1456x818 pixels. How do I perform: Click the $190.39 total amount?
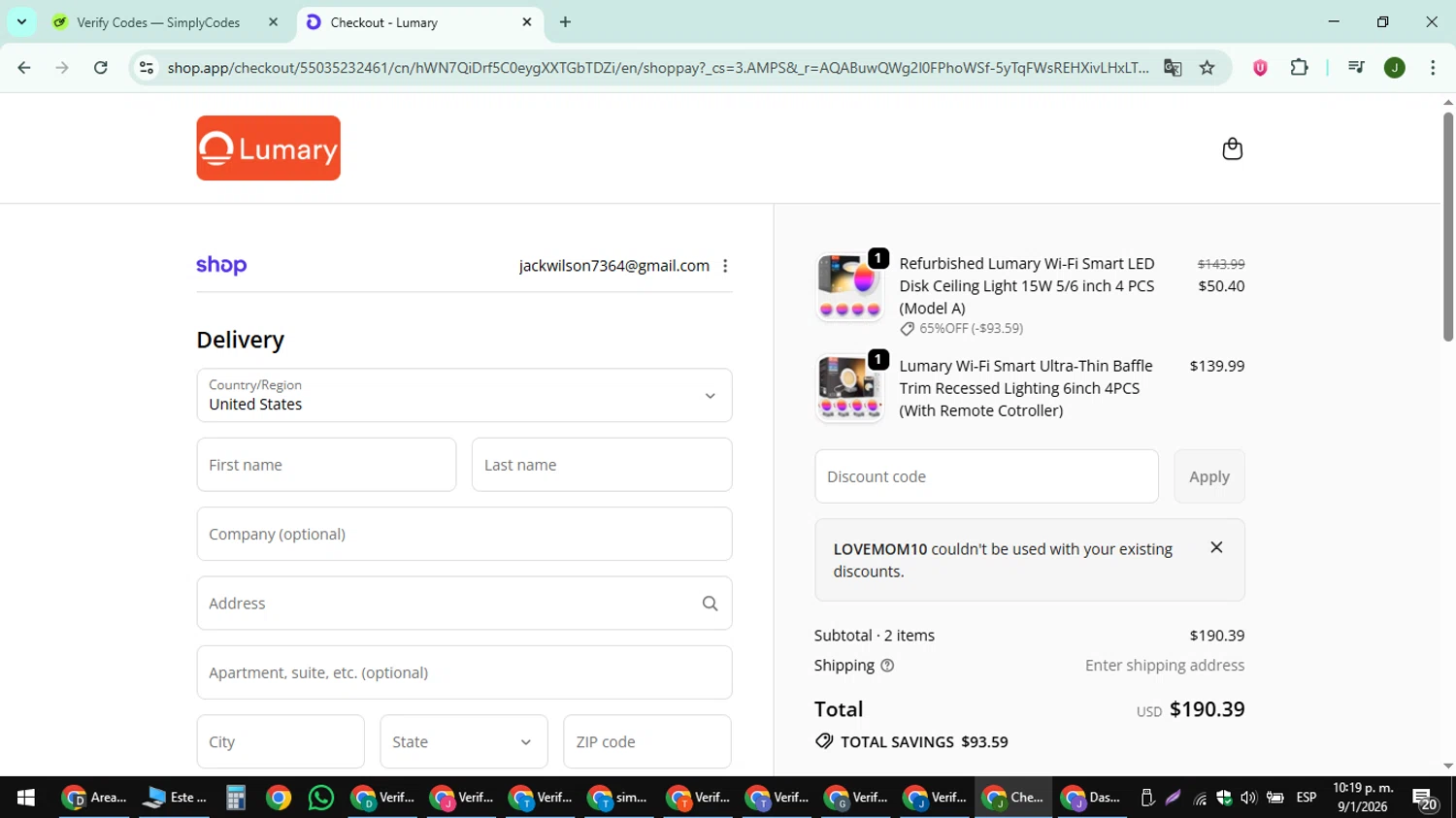pos(1207,709)
